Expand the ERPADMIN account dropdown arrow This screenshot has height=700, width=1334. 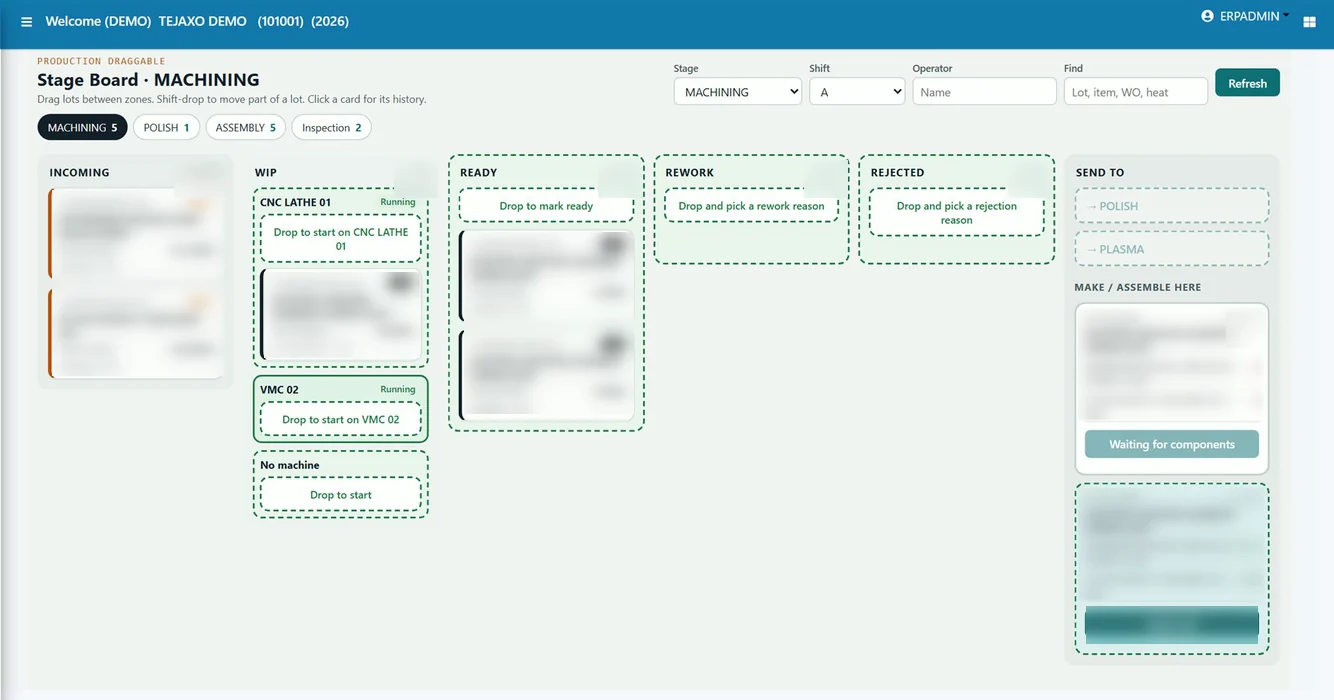(x=1286, y=15)
